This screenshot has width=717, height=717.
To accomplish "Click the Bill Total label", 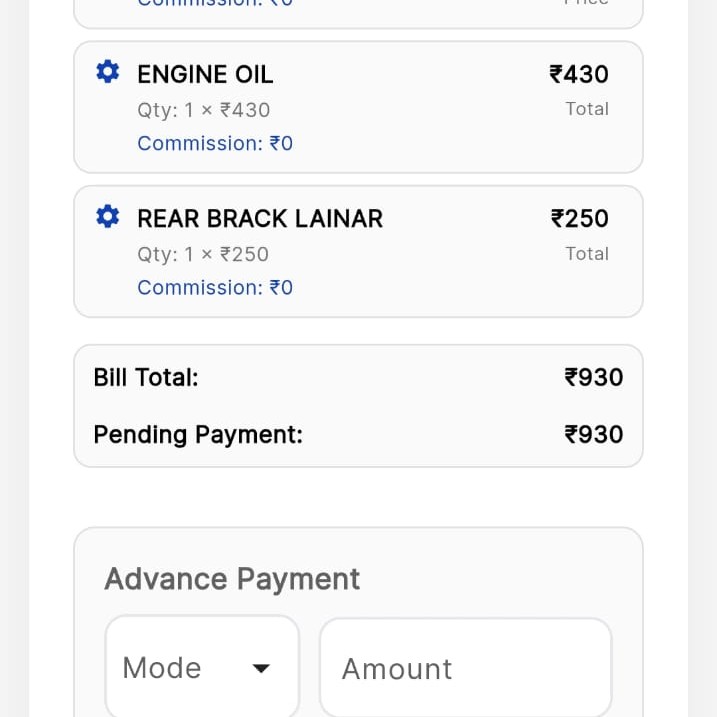I will point(146,377).
